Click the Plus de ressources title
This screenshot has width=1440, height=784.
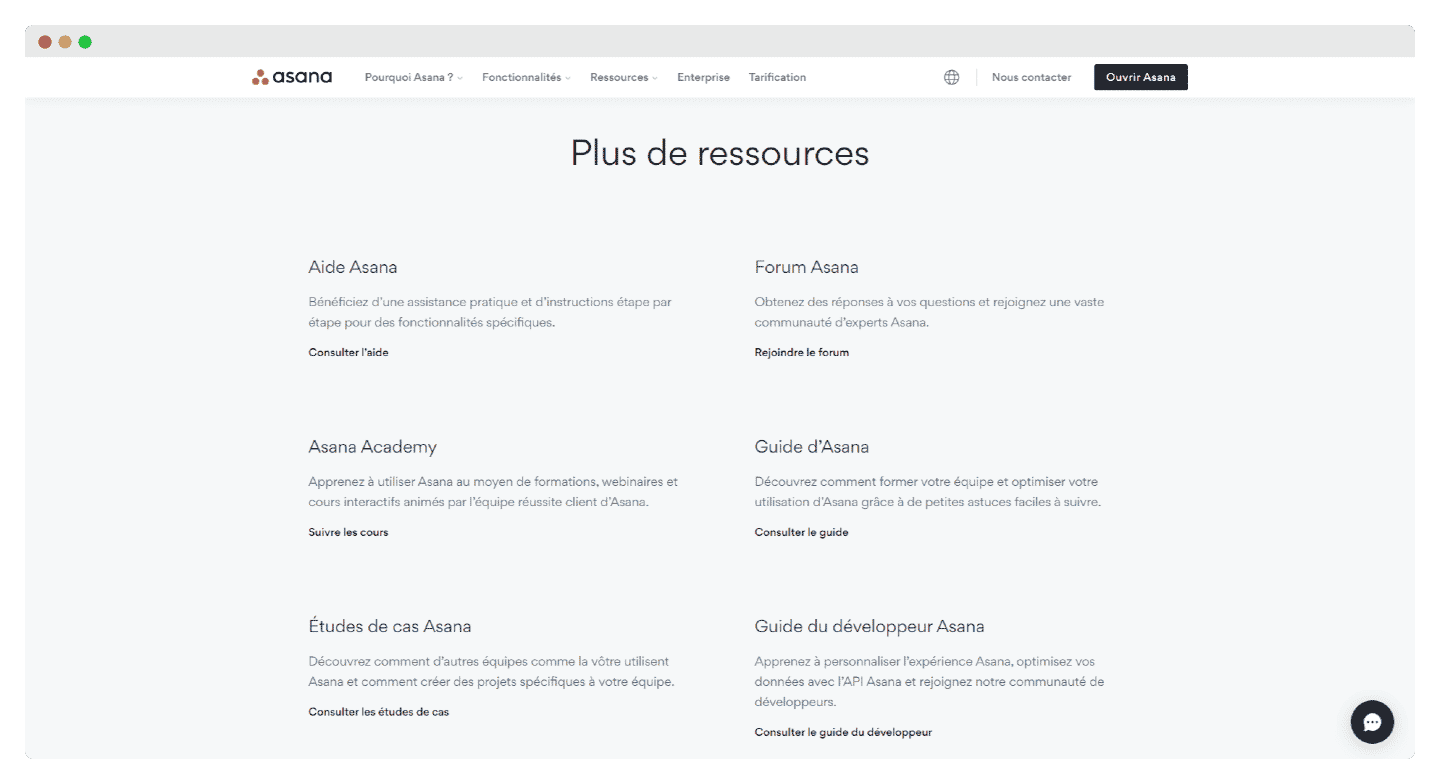point(720,153)
